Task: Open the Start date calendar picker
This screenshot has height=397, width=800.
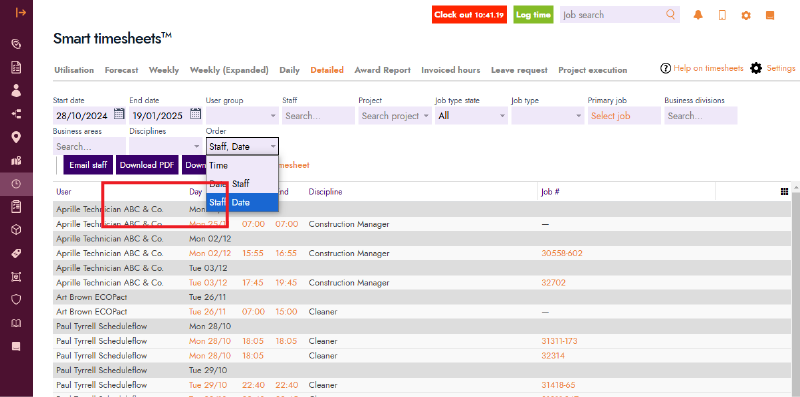Action: click(119, 113)
